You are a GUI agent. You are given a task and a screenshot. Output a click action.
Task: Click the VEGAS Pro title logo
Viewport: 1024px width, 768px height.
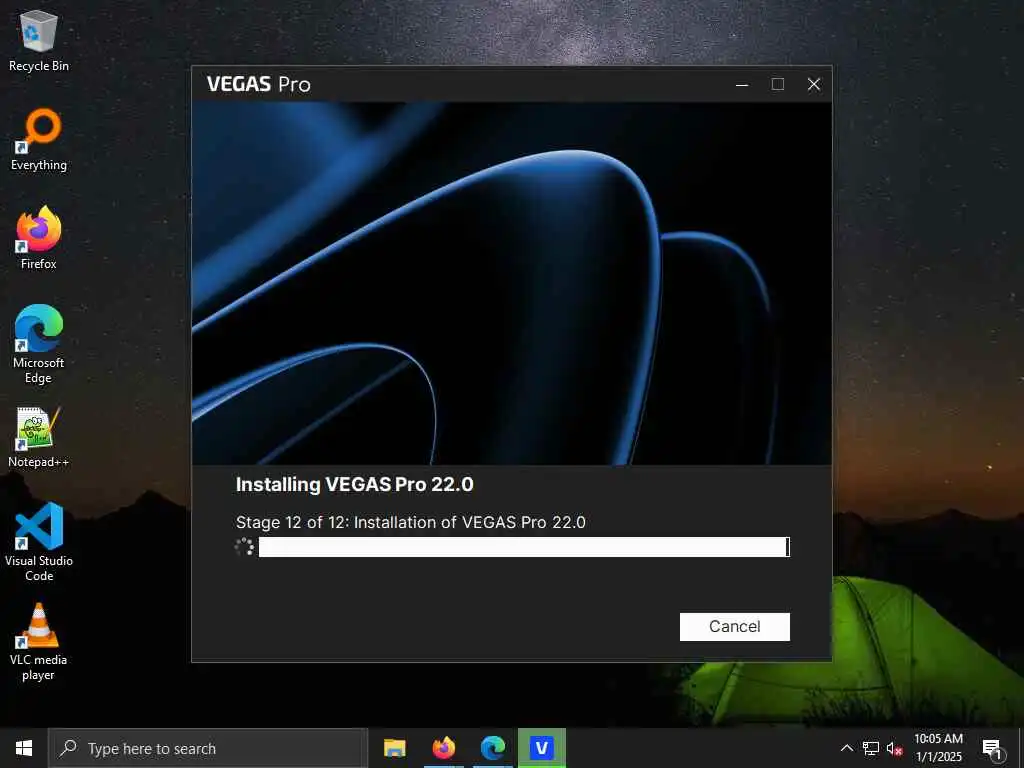tap(259, 84)
